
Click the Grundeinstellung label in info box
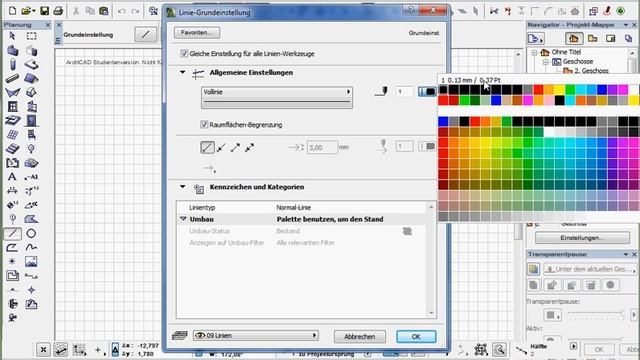pos(88,35)
